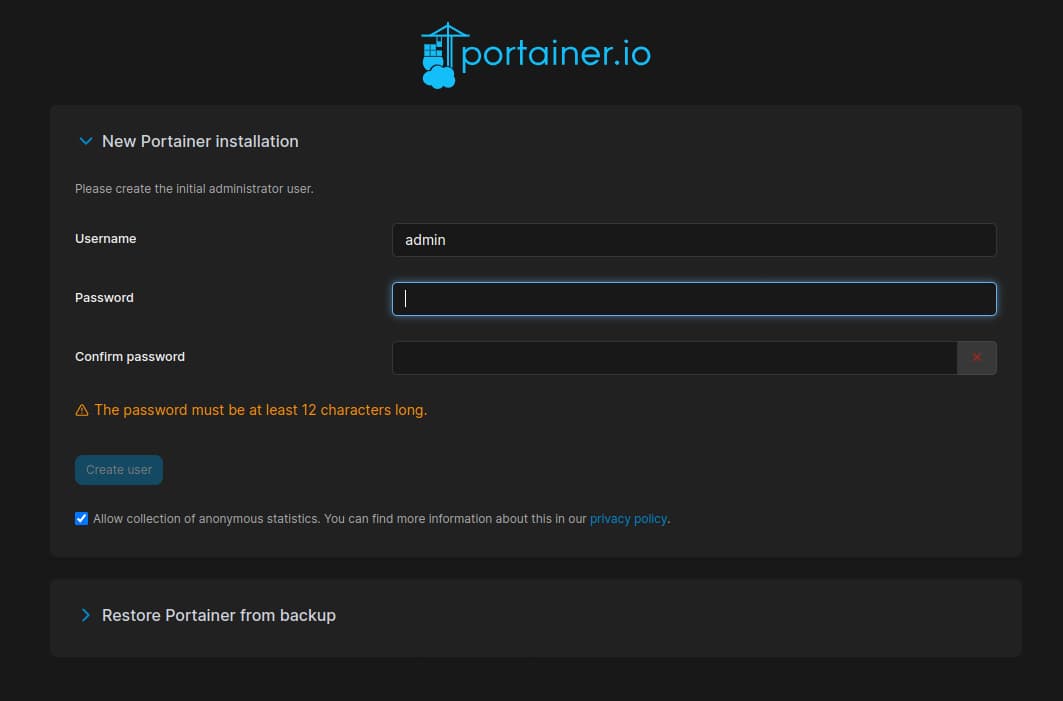Select the New Portainer installation heading

click(x=200, y=141)
